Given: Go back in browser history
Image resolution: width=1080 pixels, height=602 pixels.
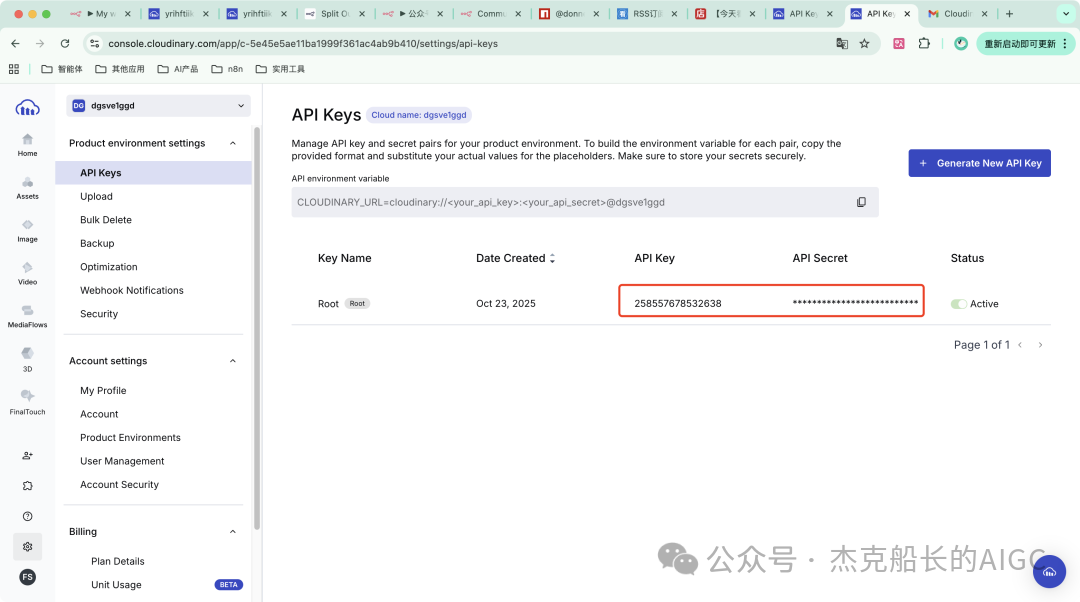Looking at the screenshot, I should pyautogui.click(x=15, y=43).
